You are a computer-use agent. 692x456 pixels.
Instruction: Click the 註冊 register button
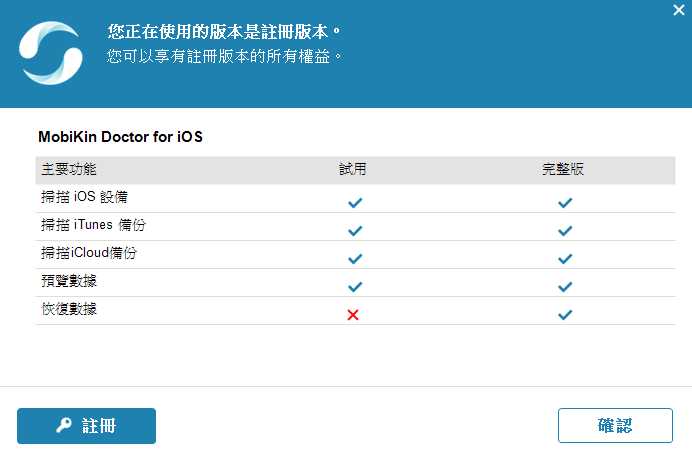[86, 426]
